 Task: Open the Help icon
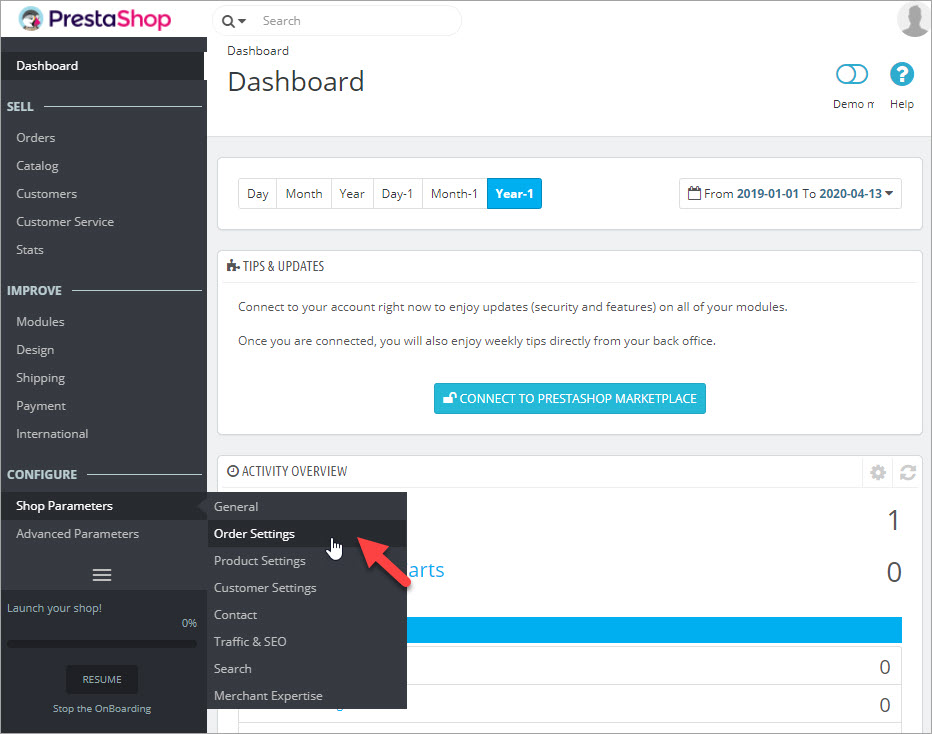(x=902, y=74)
